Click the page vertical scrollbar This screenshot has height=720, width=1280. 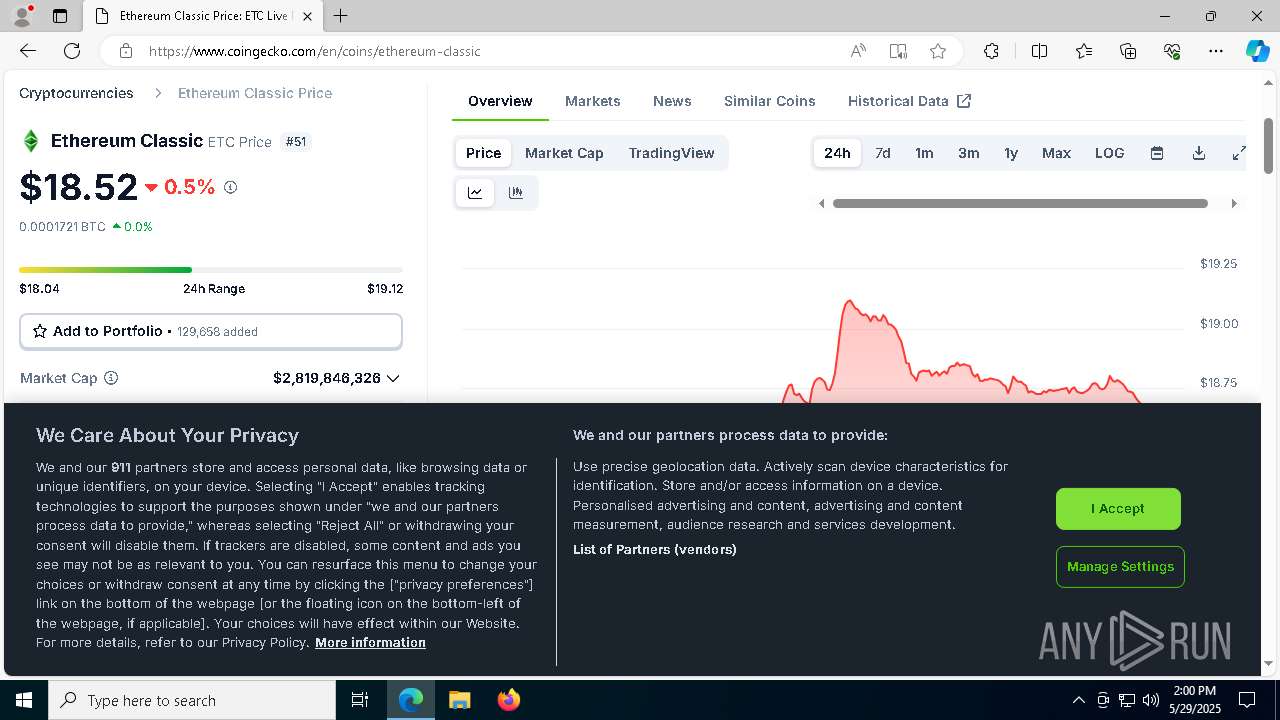(x=1269, y=145)
